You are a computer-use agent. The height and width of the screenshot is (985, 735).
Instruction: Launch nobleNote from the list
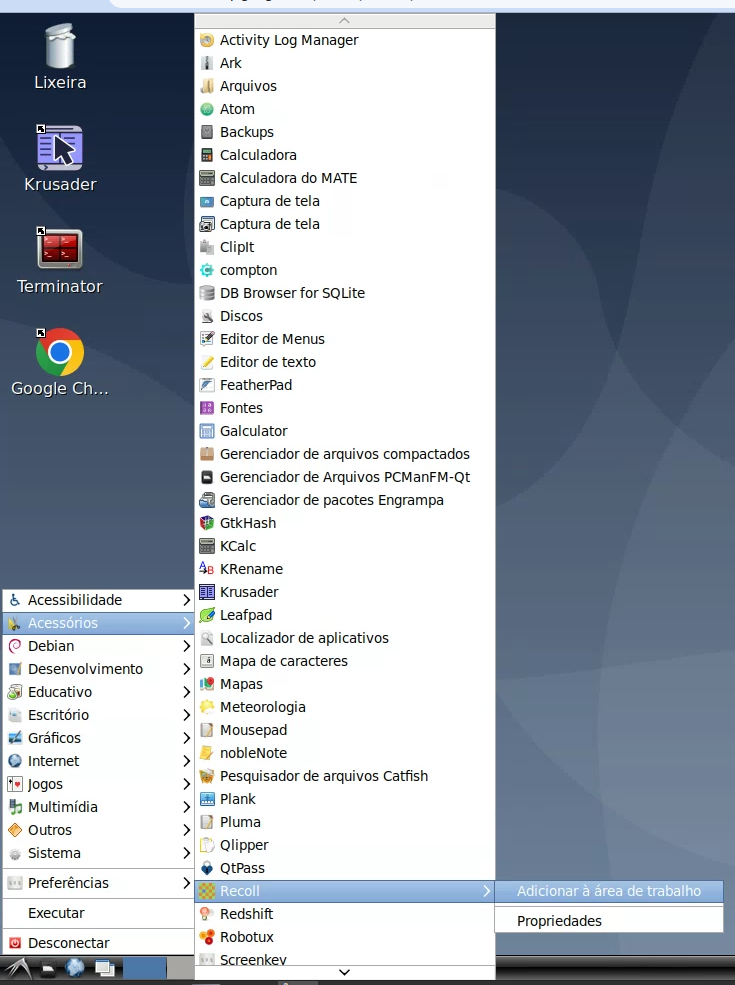[x=345, y=753]
